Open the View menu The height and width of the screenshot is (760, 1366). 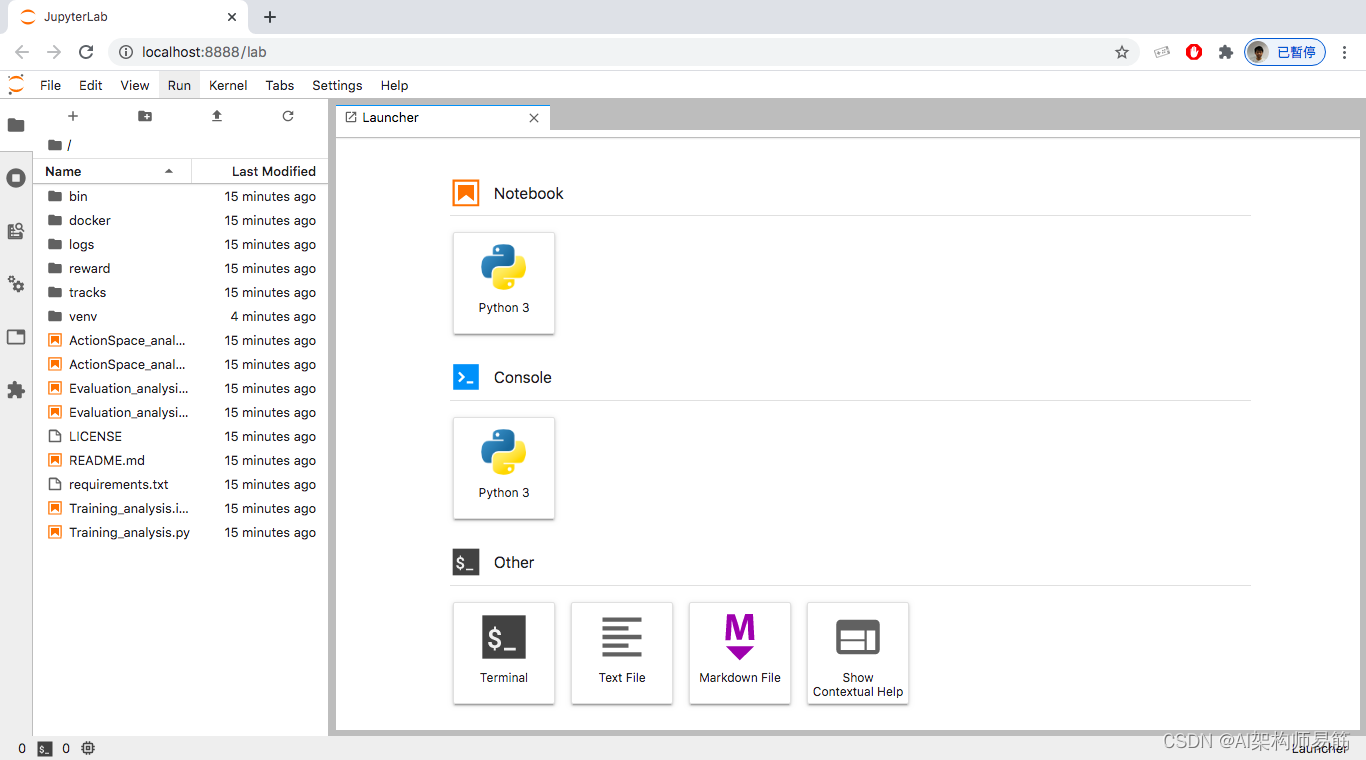pyautogui.click(x=135, y=85)
